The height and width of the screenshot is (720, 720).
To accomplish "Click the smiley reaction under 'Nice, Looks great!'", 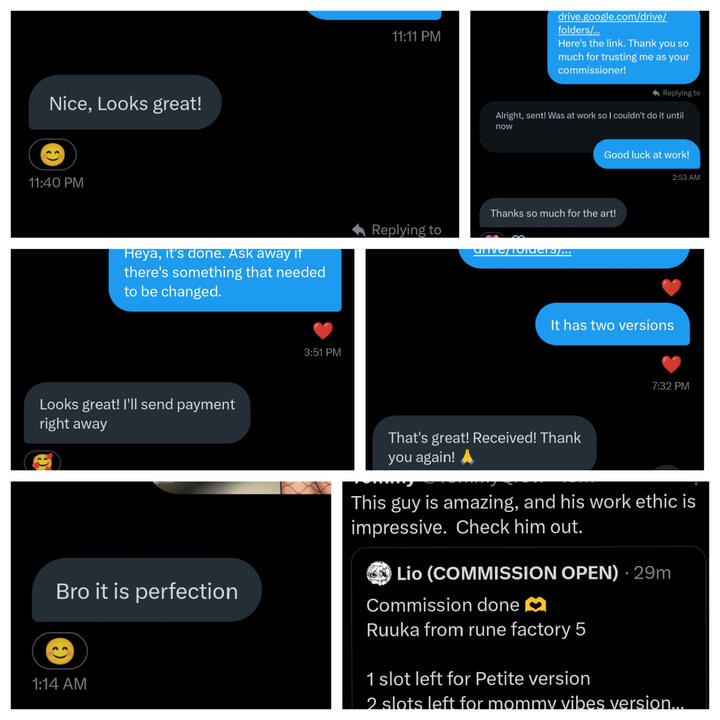I will (52, 155).
